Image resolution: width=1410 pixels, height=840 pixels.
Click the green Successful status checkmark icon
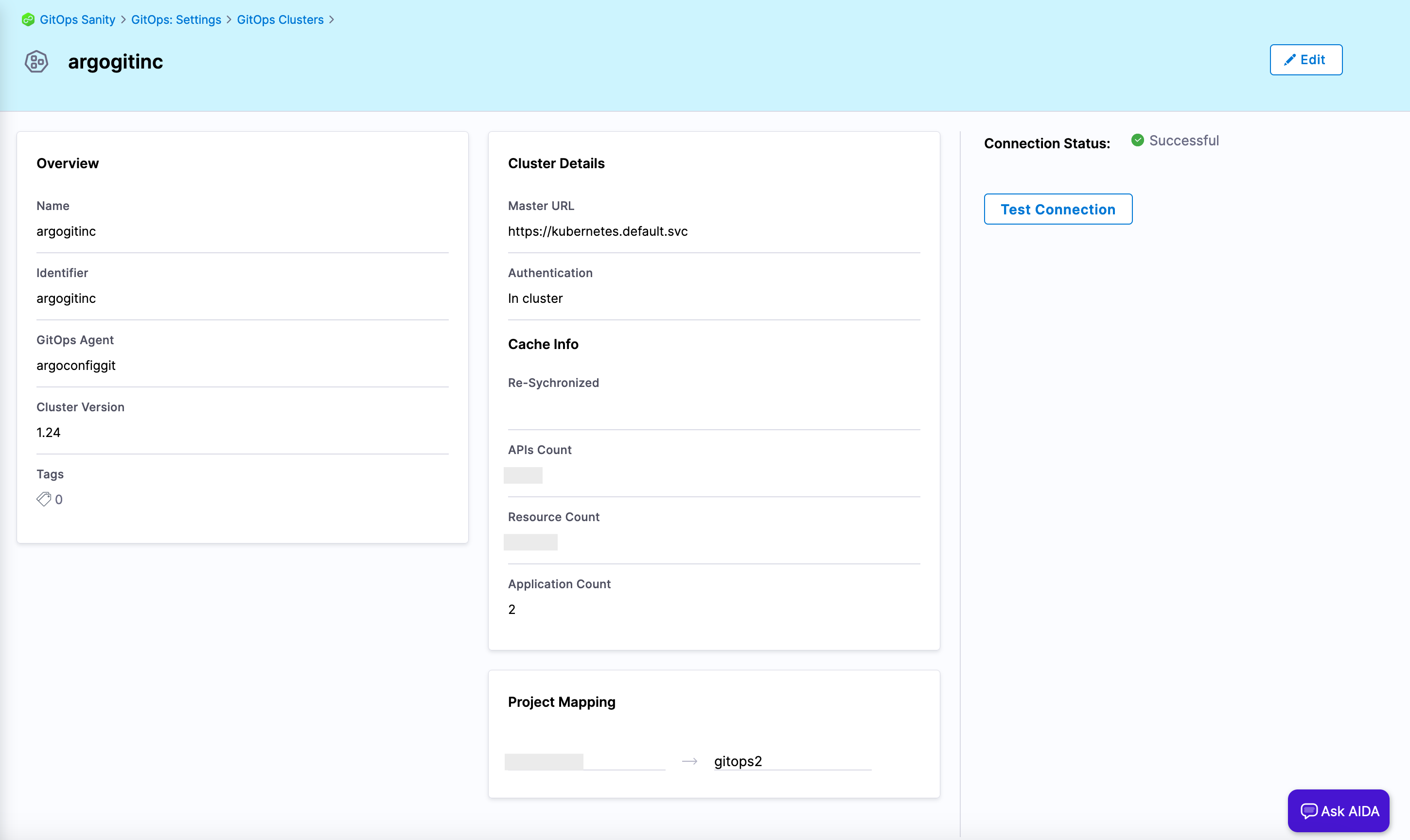tap(1137, 140)
